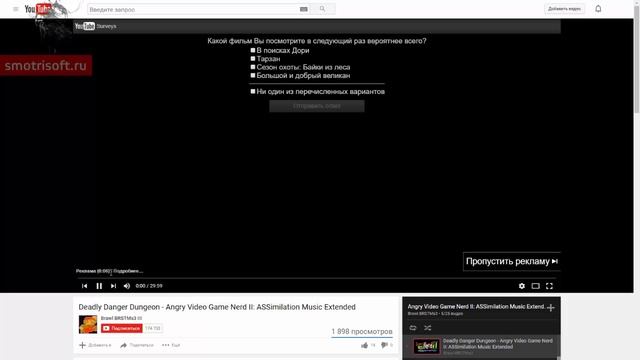
Task: Open the three-dot more actions menu
Action: (x=171, y=345)
